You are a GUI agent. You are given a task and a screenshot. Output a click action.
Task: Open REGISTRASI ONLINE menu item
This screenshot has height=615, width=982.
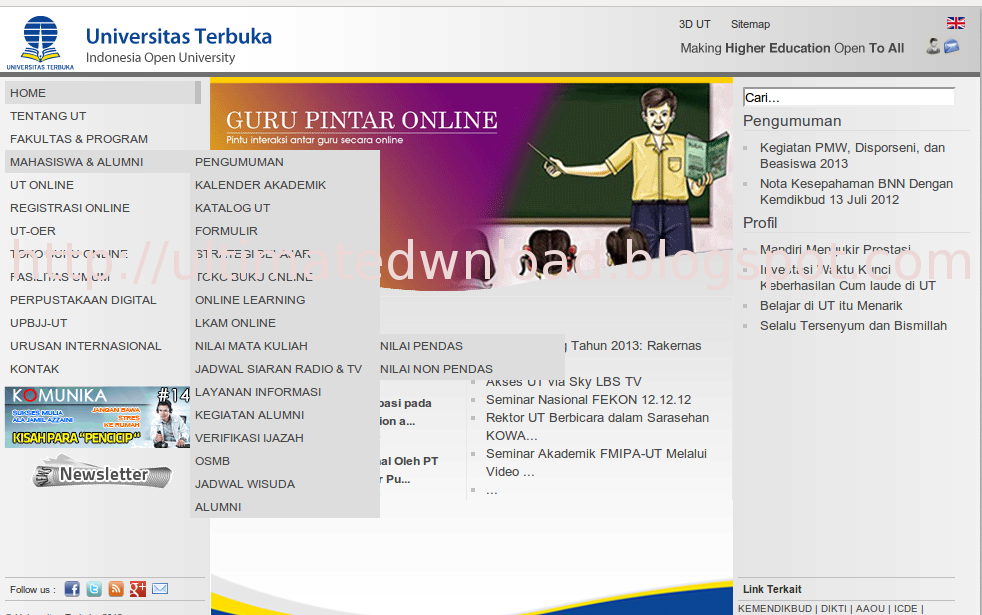[x=70, y=208]
